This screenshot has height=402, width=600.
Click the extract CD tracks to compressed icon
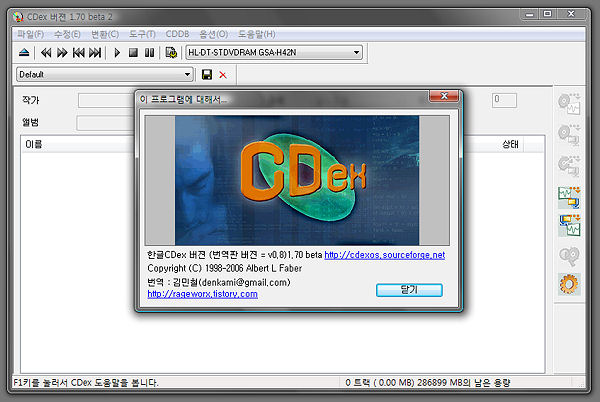coord(569,135)
